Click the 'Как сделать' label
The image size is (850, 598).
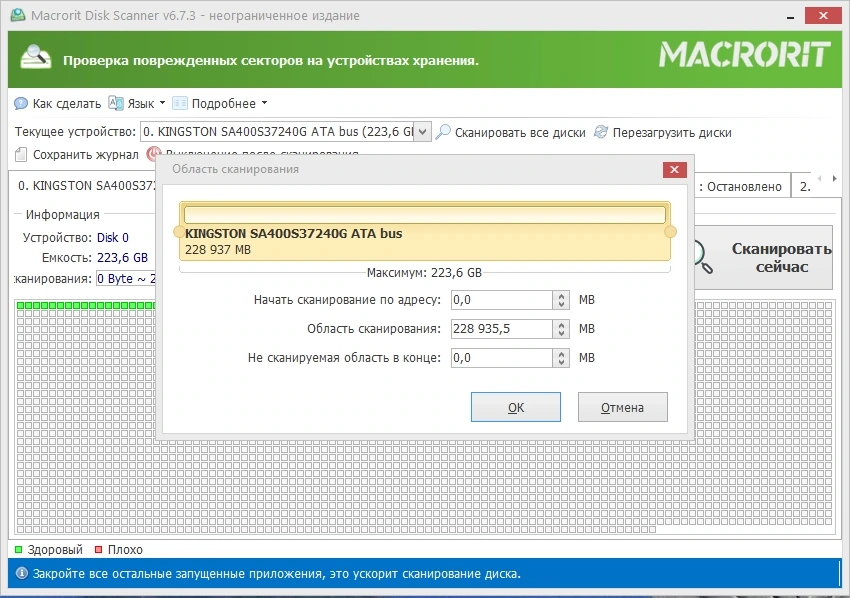tap(67, 104)
